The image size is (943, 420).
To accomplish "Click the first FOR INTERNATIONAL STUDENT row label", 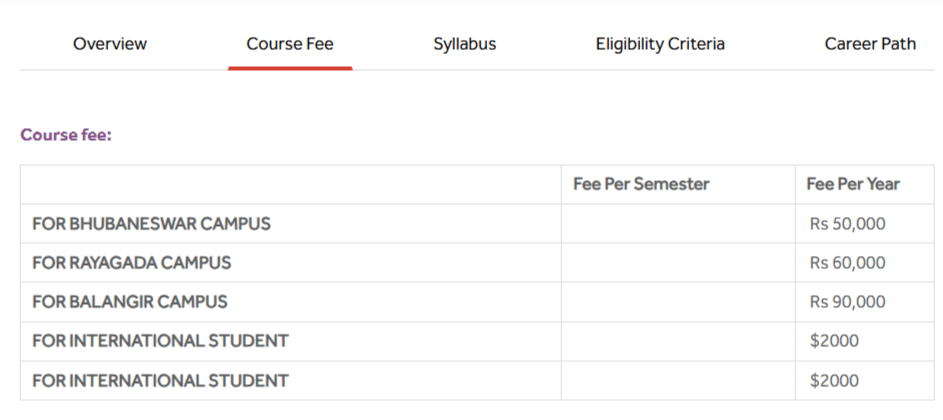I will coord(160,341).
